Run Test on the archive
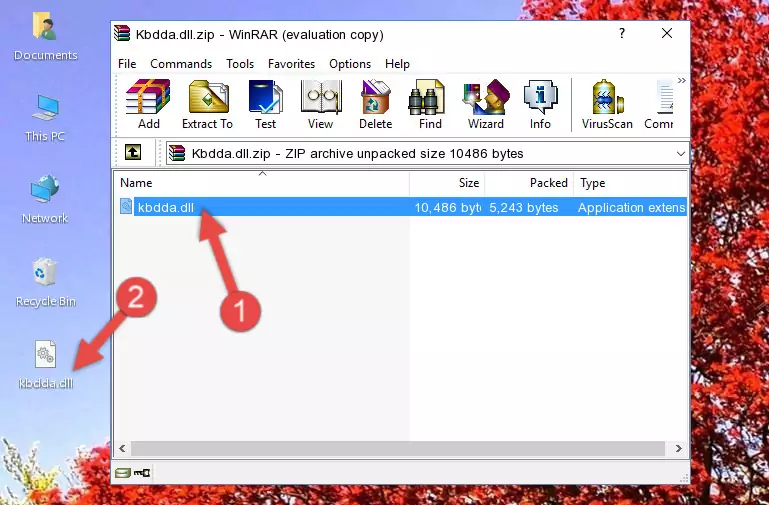Image resolution: width=769 pixels, height=505 pixels. [265, 105]
